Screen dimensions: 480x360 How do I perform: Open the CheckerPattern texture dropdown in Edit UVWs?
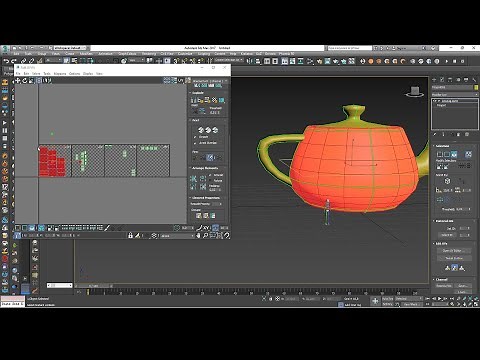(x=209, y=81)
